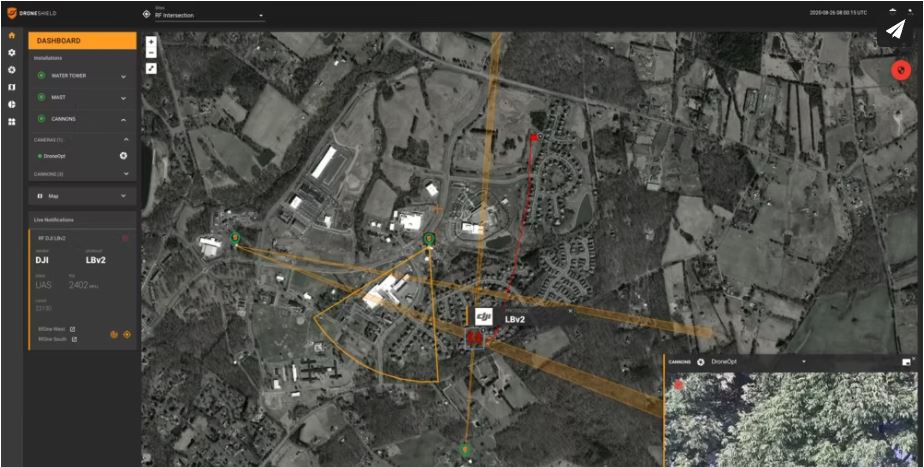Open the gear settings icon in the sidebar
This screenshot has height=467, width=924.
pyautogui.click(x=11, y=52)
